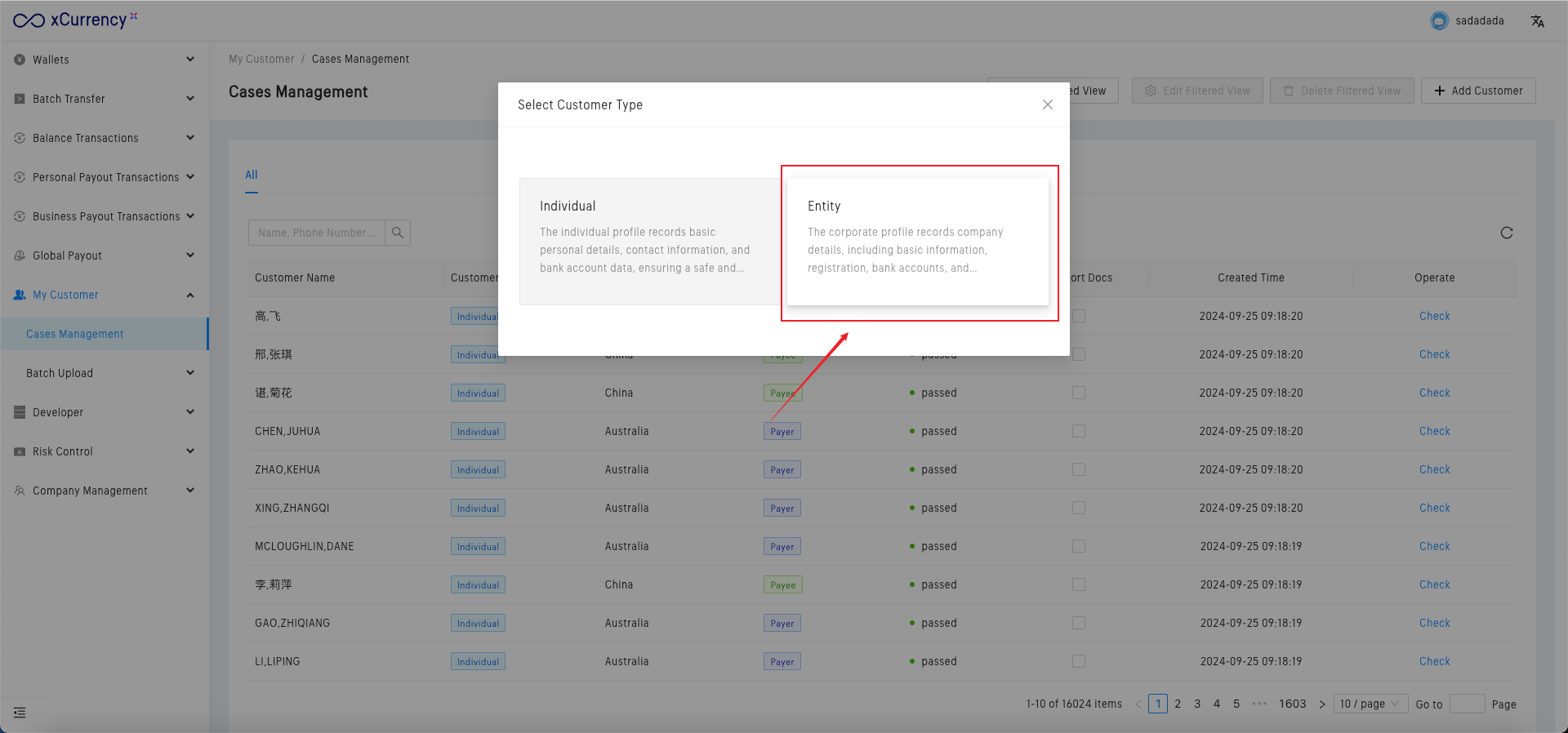Tick the checkbox in 高,飞 row
The image size is (1568, 733).
click(x=1079, y=316)
